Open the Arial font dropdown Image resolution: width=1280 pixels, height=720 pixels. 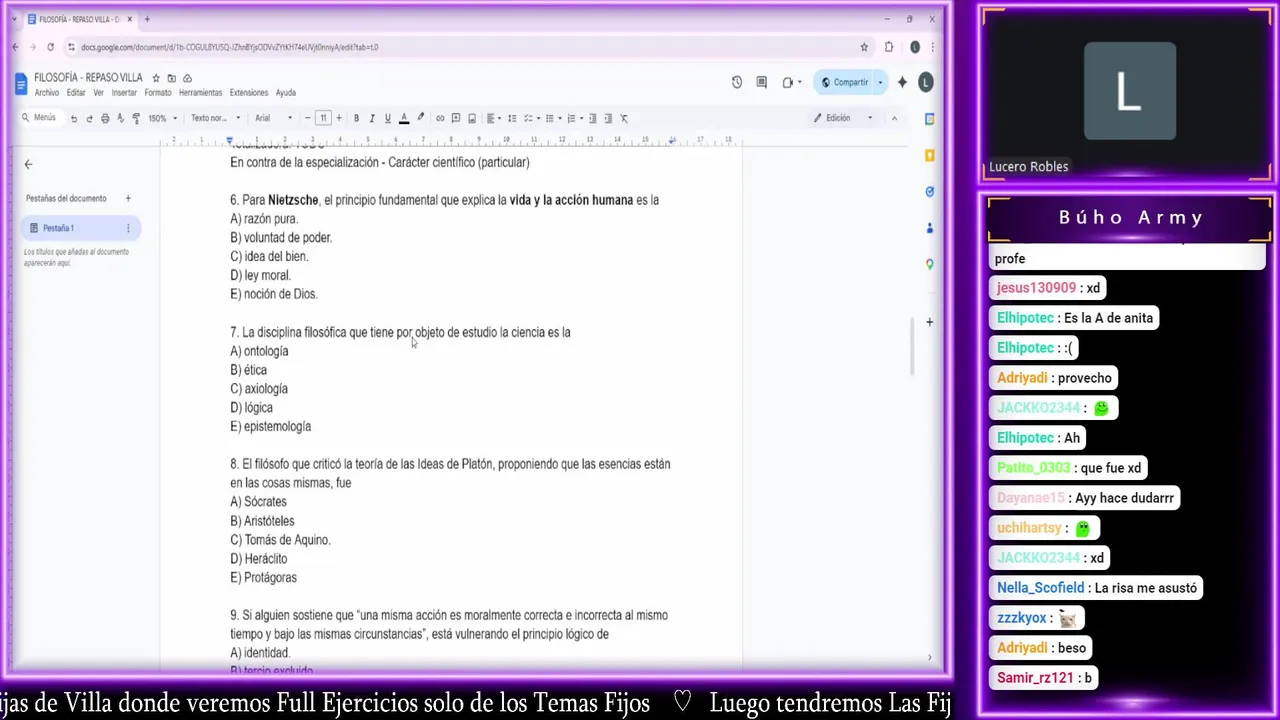(x=273, y=118)
